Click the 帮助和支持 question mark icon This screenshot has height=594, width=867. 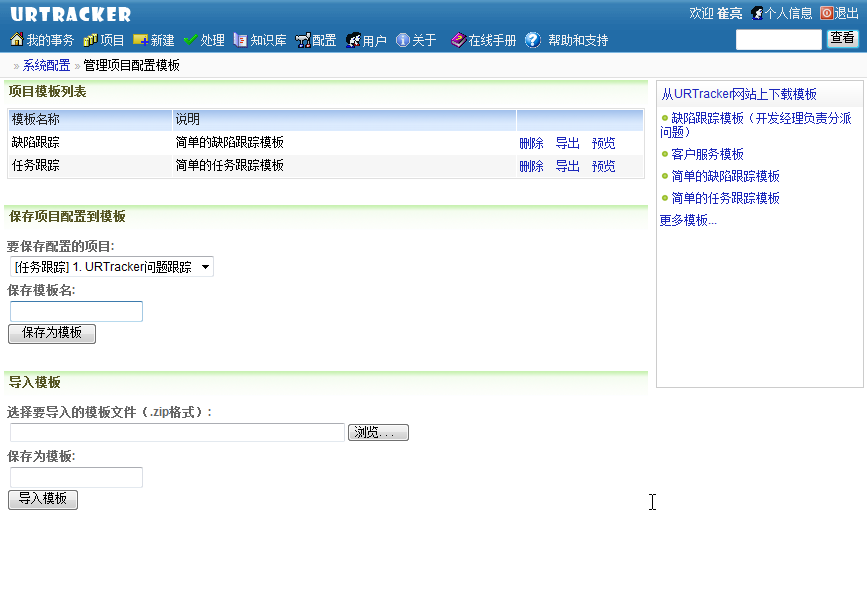coord(533,40)
